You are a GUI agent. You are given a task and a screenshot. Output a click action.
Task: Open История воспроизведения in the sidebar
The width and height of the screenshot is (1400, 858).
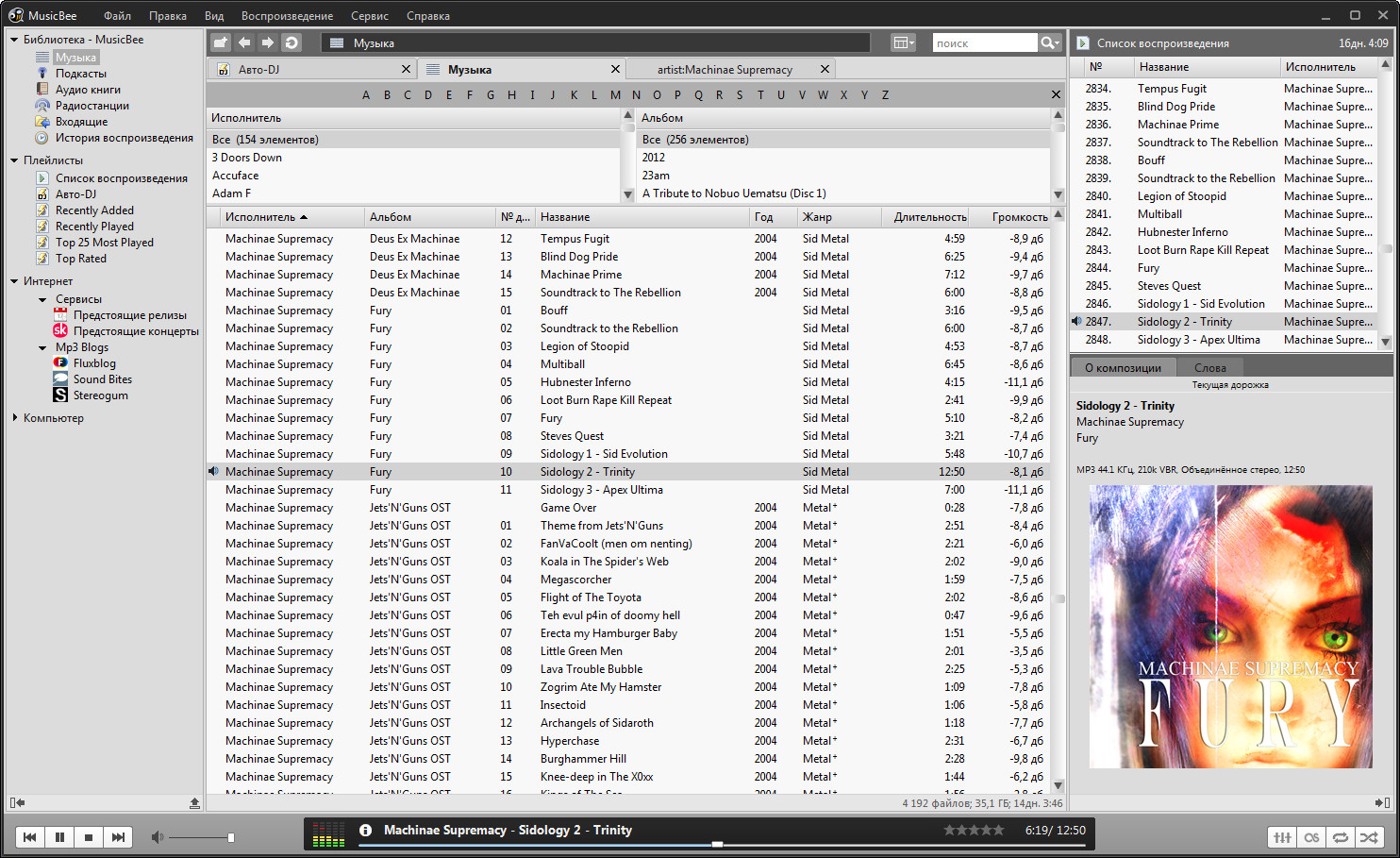124,138
